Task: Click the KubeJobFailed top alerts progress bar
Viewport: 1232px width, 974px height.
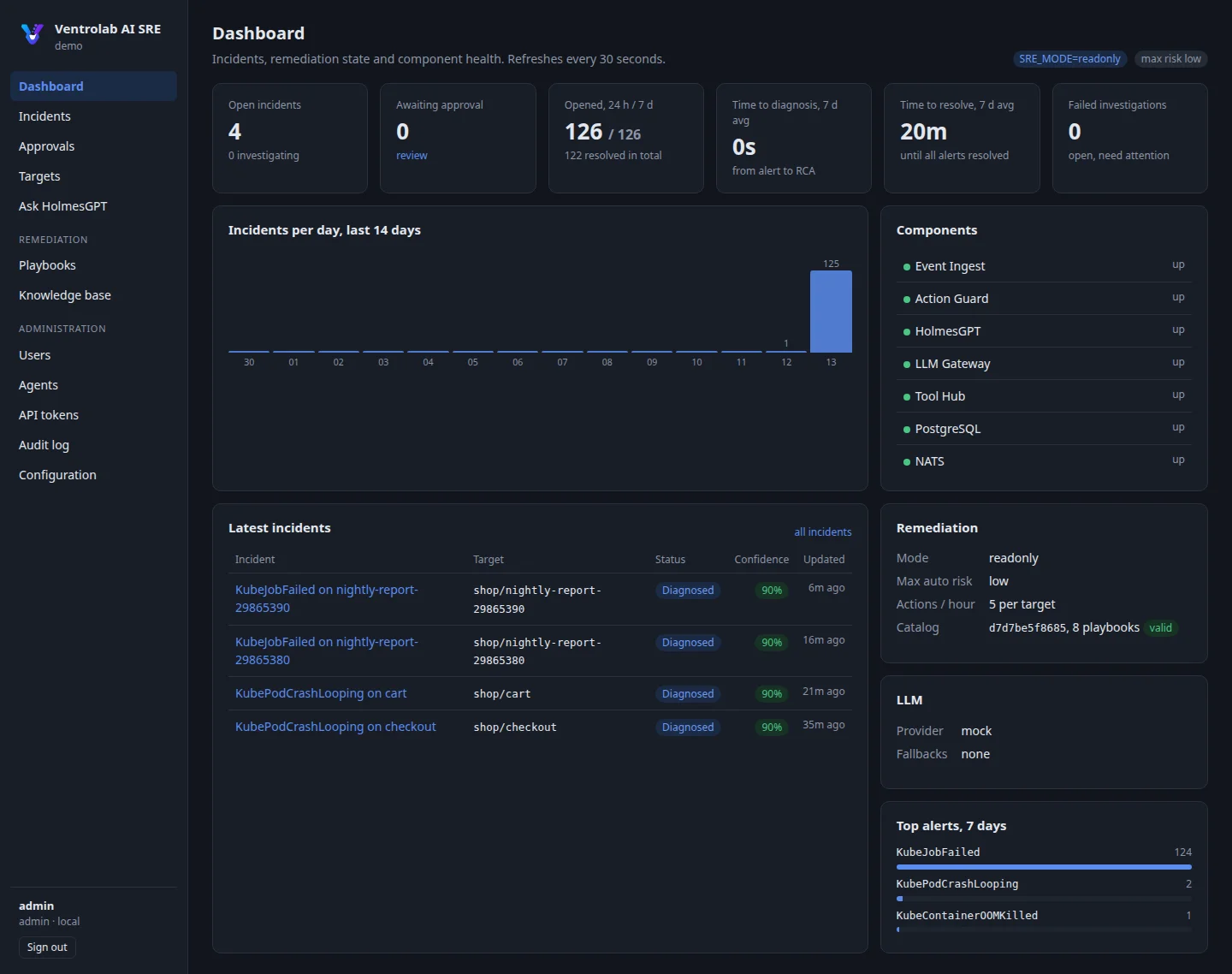Action: (1044, 867)
